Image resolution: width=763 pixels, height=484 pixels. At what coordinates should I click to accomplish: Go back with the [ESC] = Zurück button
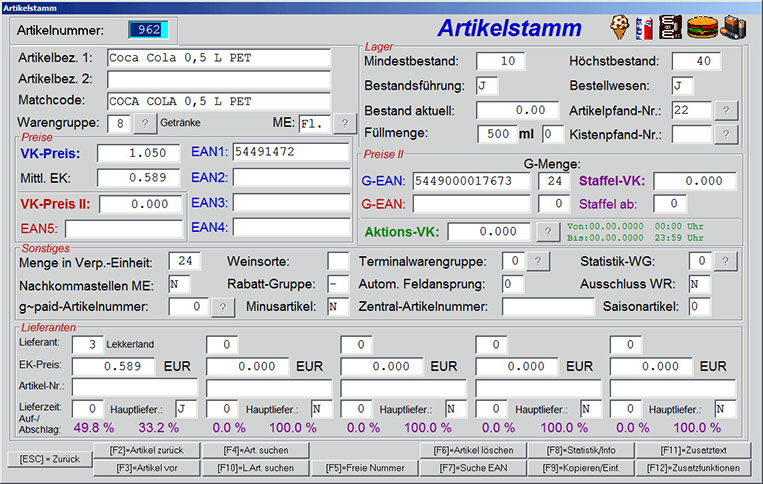49,458
